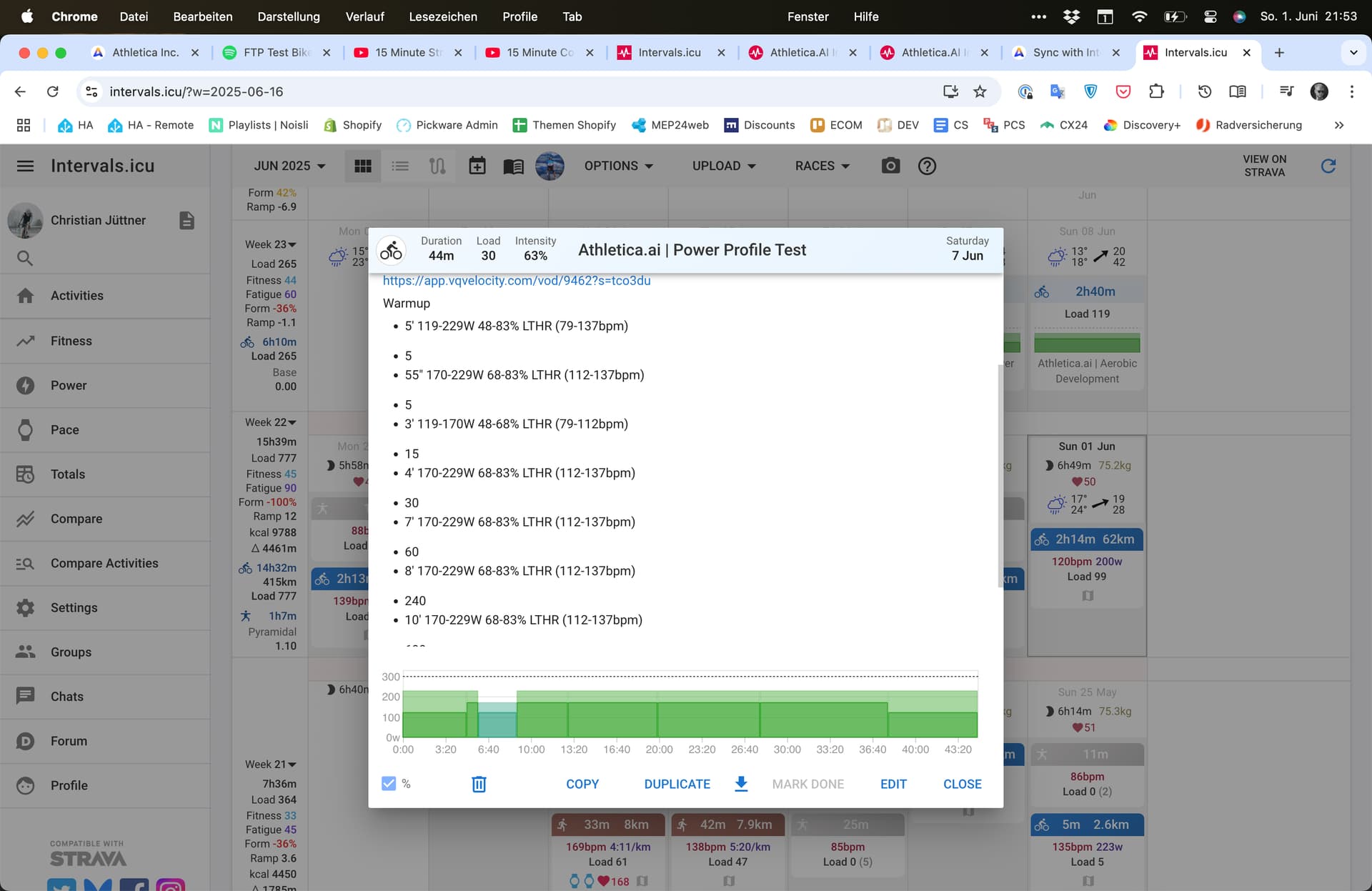Screen dimensions: 1372x891
Task: Open Compare Activities in sidebar
Action: click(x=104, y=563)
